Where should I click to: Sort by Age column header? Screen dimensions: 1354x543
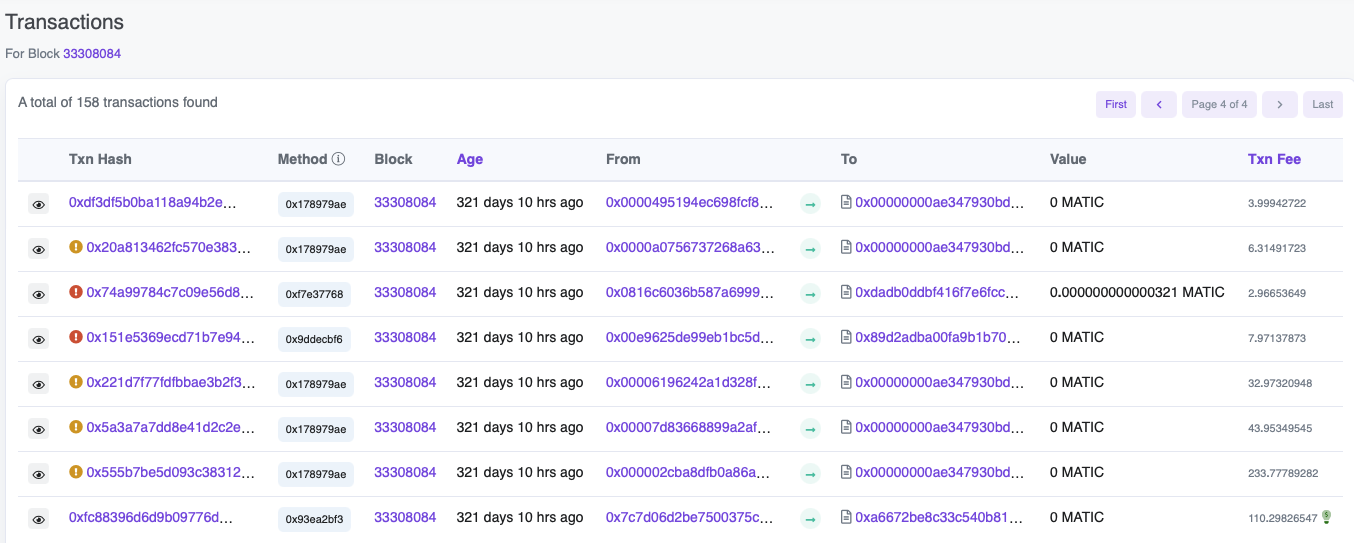coord(469,159)
